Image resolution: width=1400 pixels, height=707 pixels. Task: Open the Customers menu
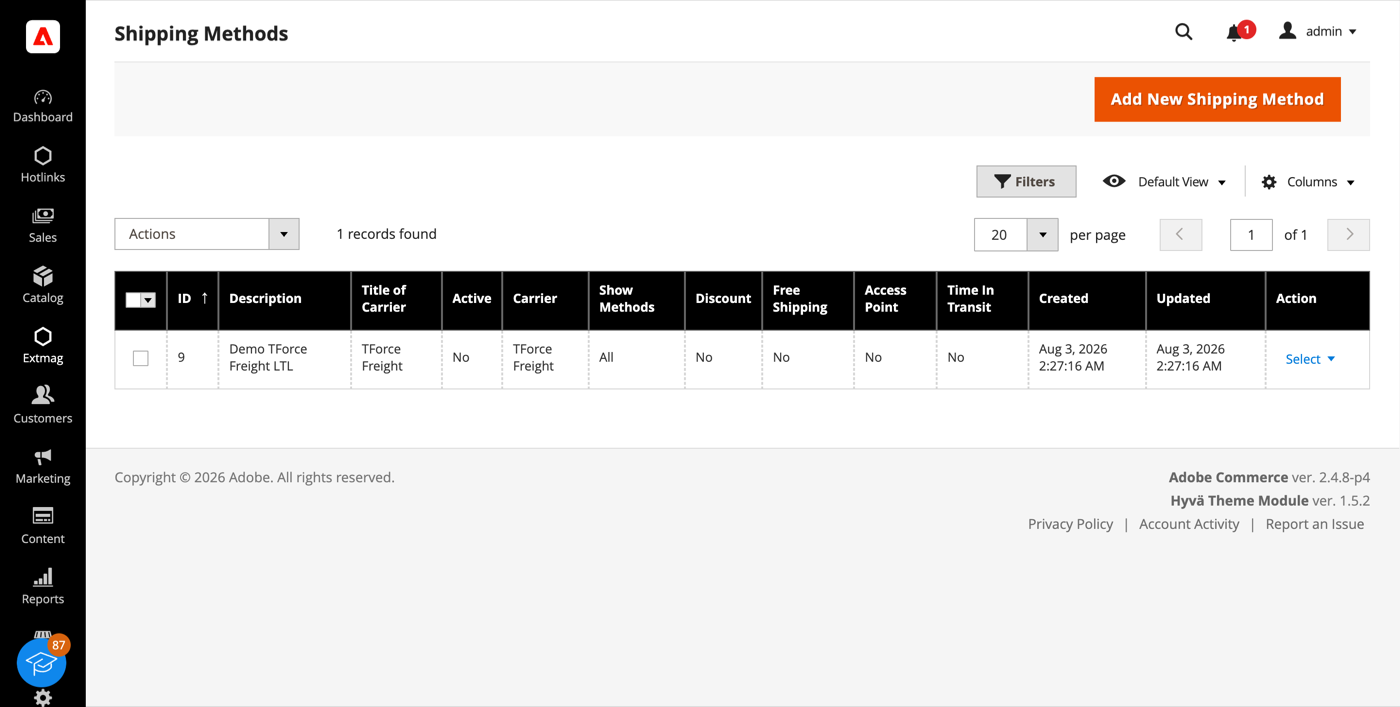43,406
